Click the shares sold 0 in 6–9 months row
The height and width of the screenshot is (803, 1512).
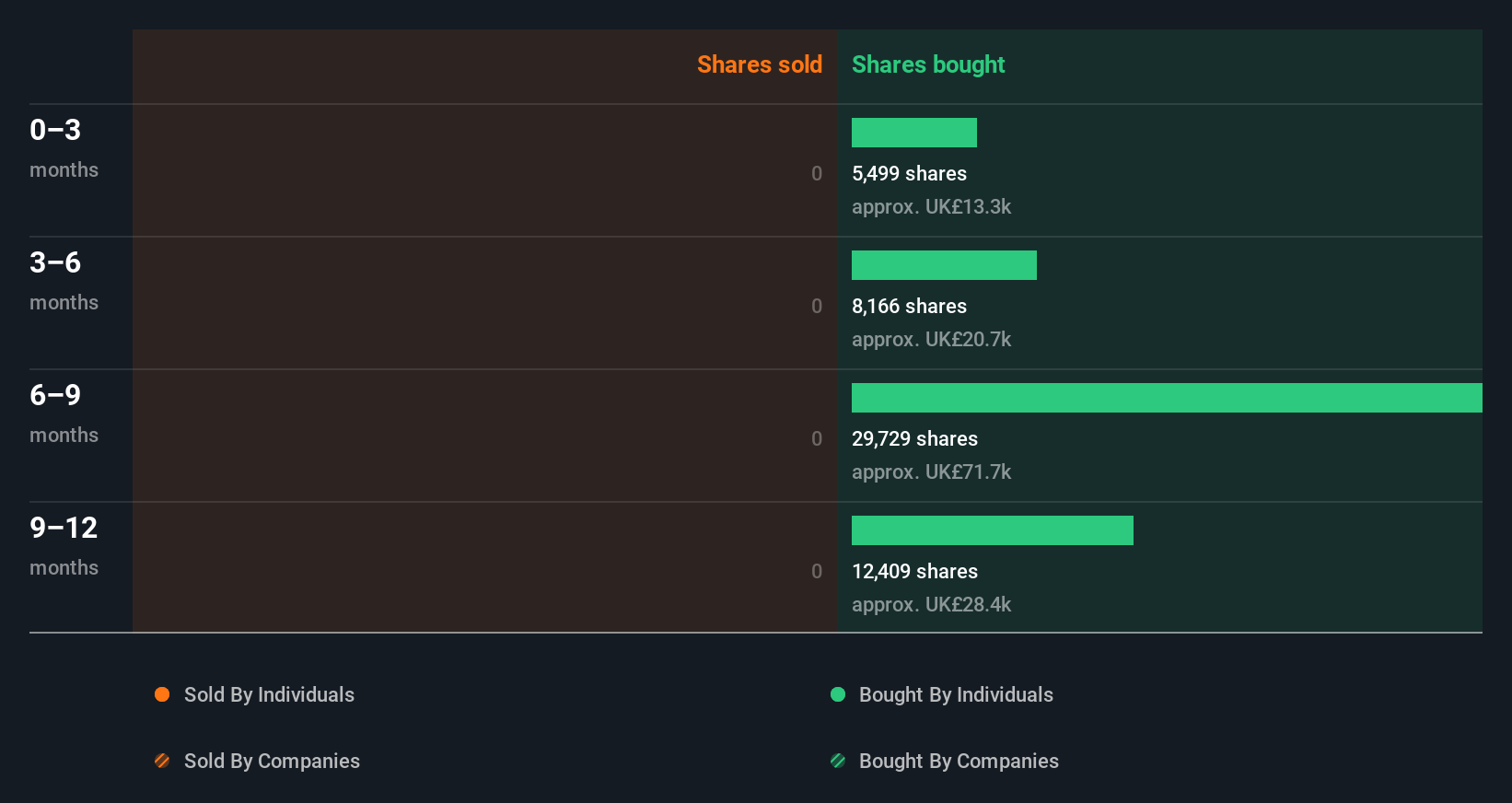tap(817, 438)
